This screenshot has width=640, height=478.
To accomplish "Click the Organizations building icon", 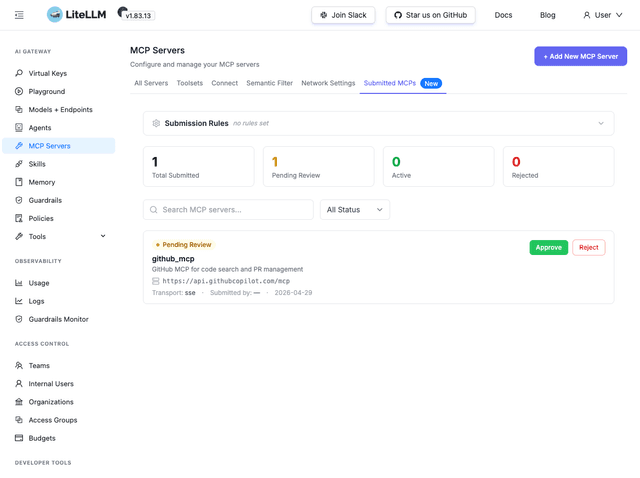I will [x=19, y=402].
